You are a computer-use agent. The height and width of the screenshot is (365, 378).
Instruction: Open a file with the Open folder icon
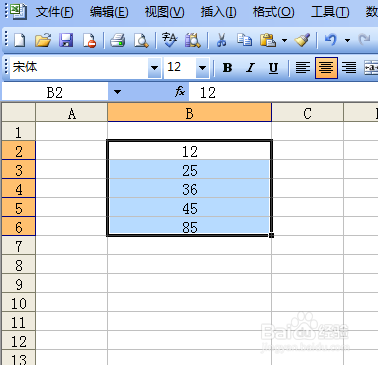[x=43, y=40]
